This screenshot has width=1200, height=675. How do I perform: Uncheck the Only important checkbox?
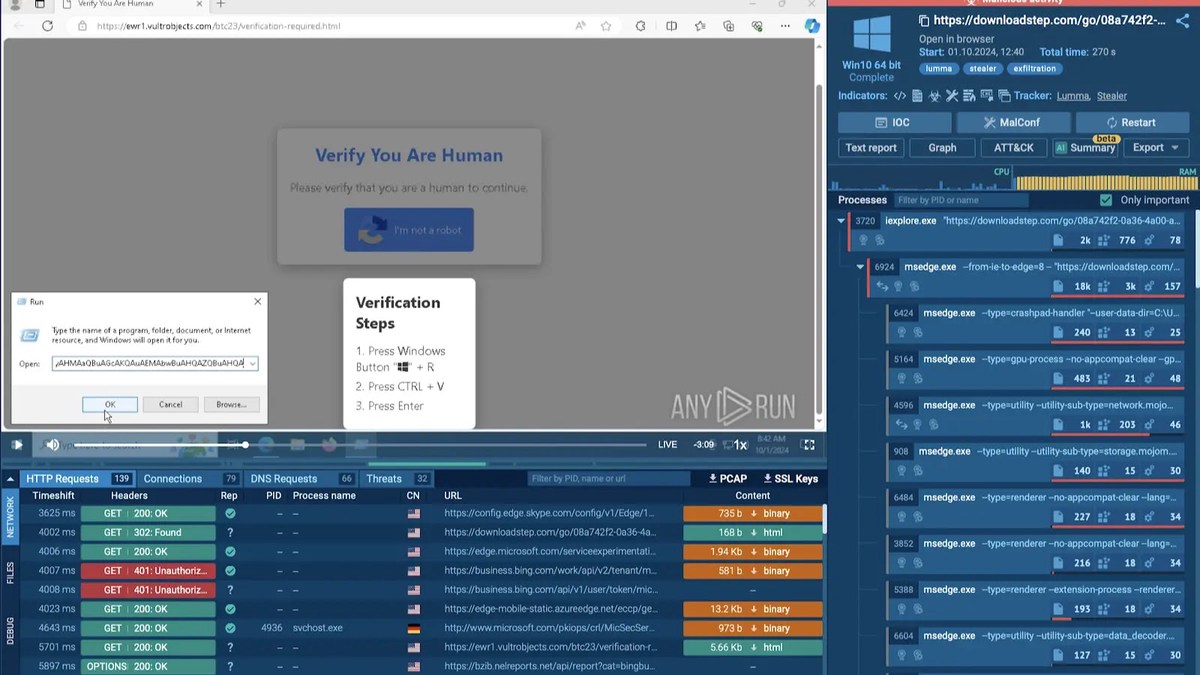click(1106, 200)
